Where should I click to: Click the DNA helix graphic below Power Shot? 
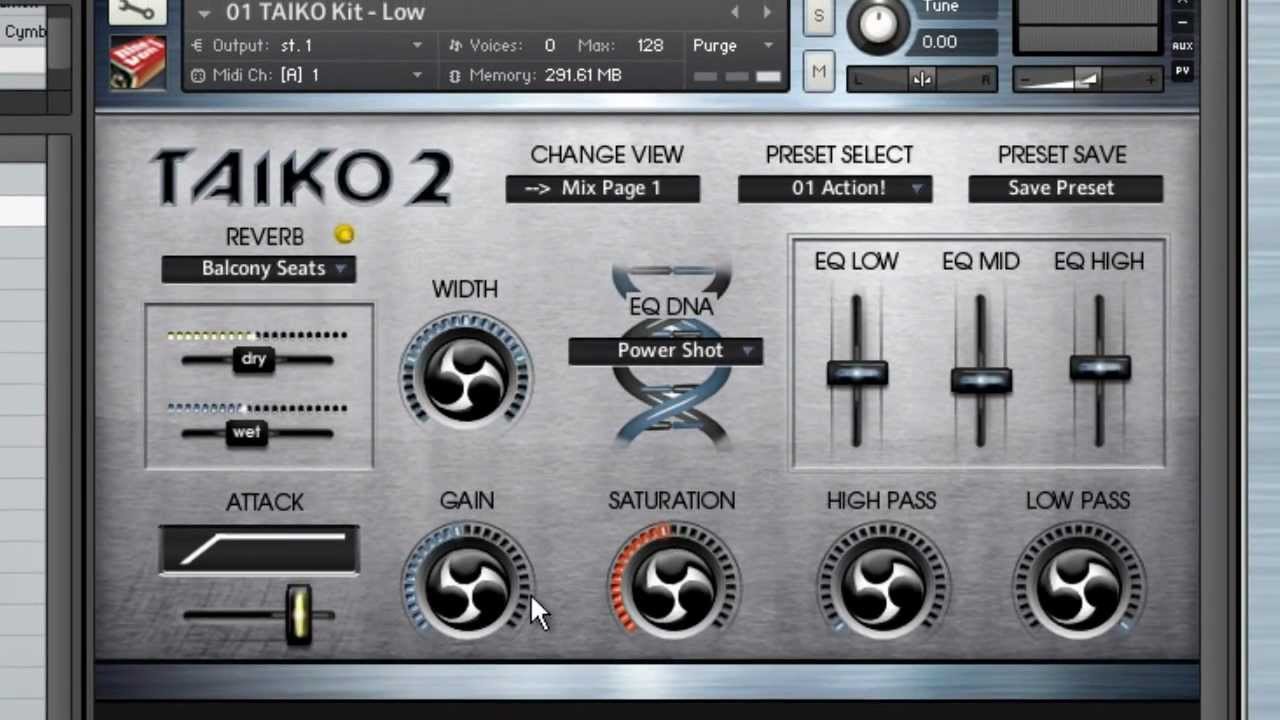click(670, 405)
